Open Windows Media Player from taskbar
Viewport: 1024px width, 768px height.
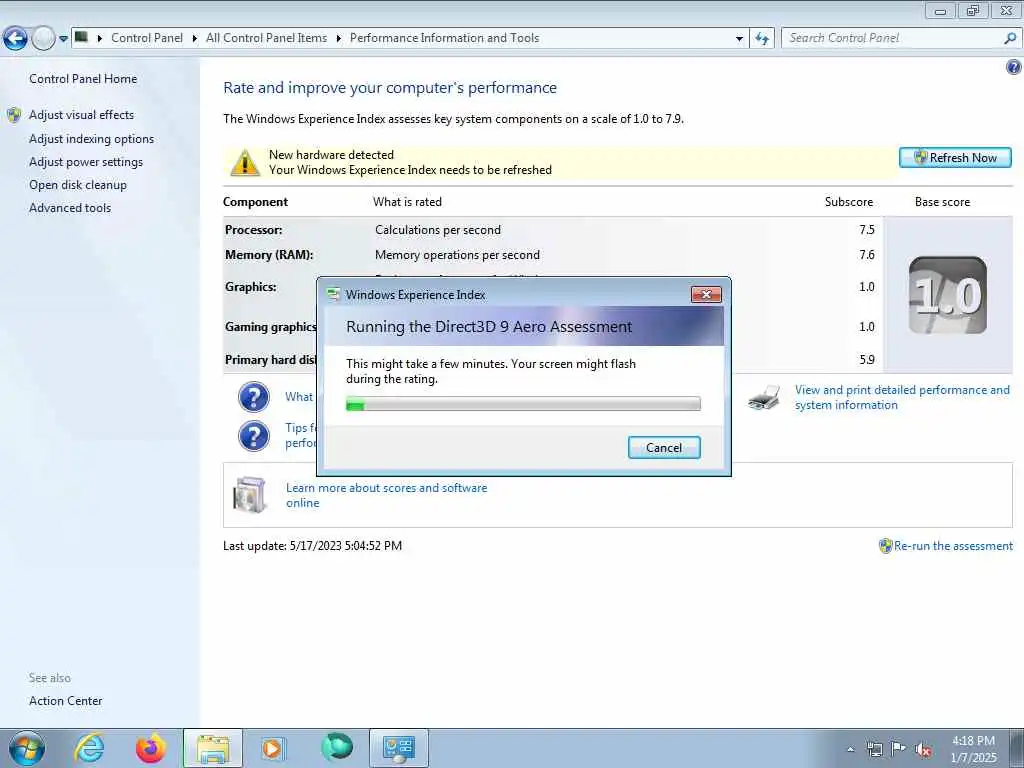click(272, 748)
